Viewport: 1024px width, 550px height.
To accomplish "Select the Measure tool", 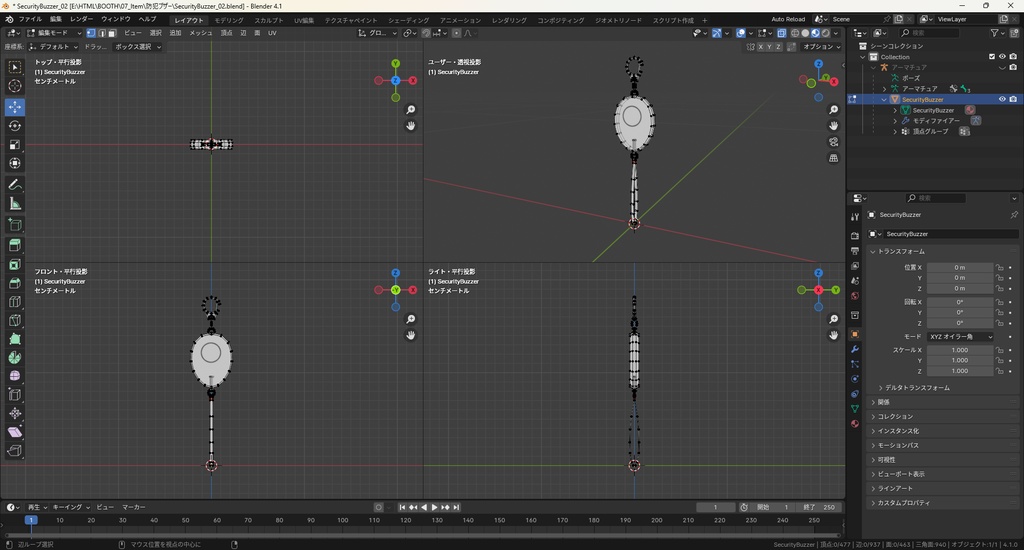I will tap(14, 204).
